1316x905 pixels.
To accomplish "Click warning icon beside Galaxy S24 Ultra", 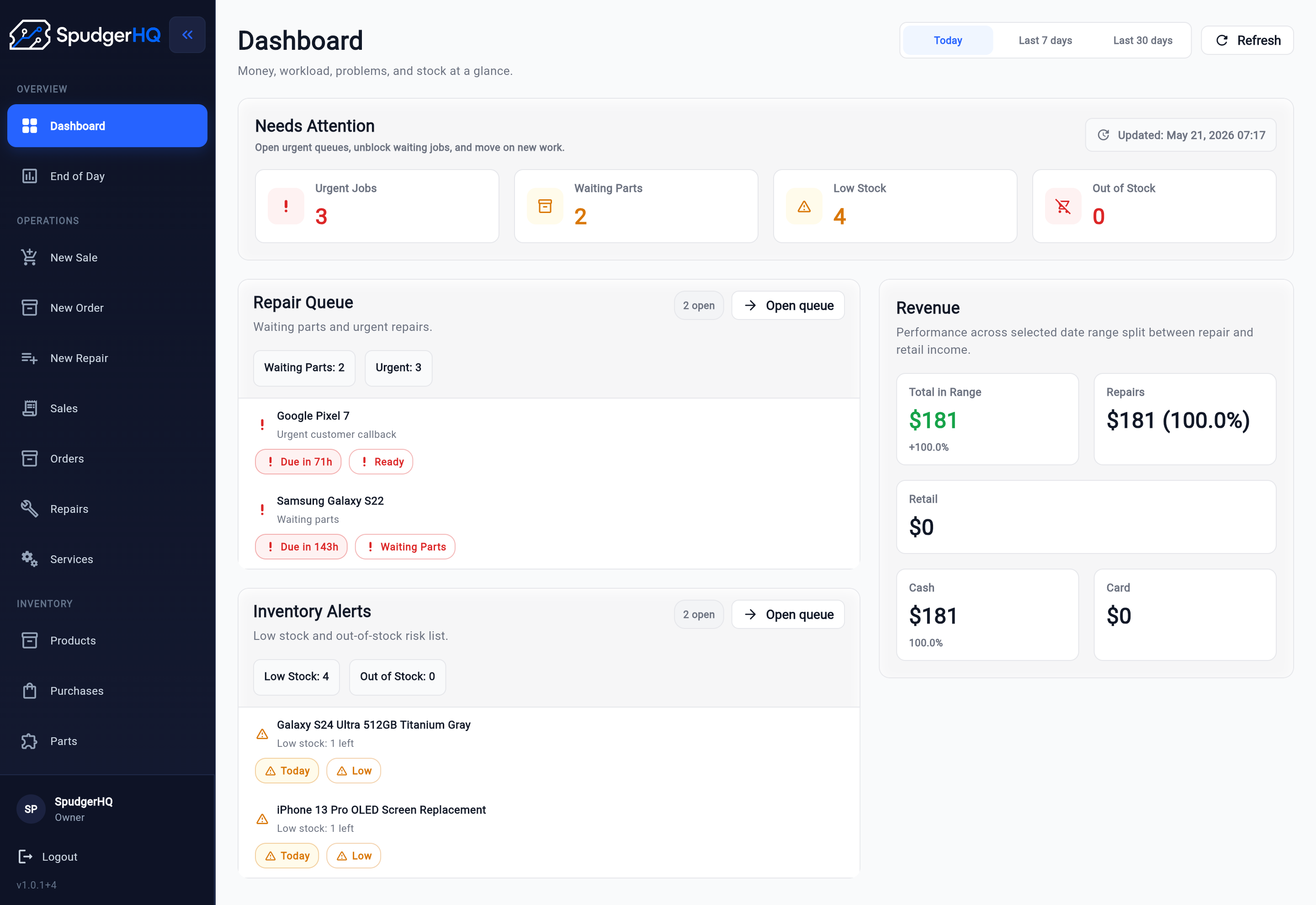I will click(x=262, y=734).
